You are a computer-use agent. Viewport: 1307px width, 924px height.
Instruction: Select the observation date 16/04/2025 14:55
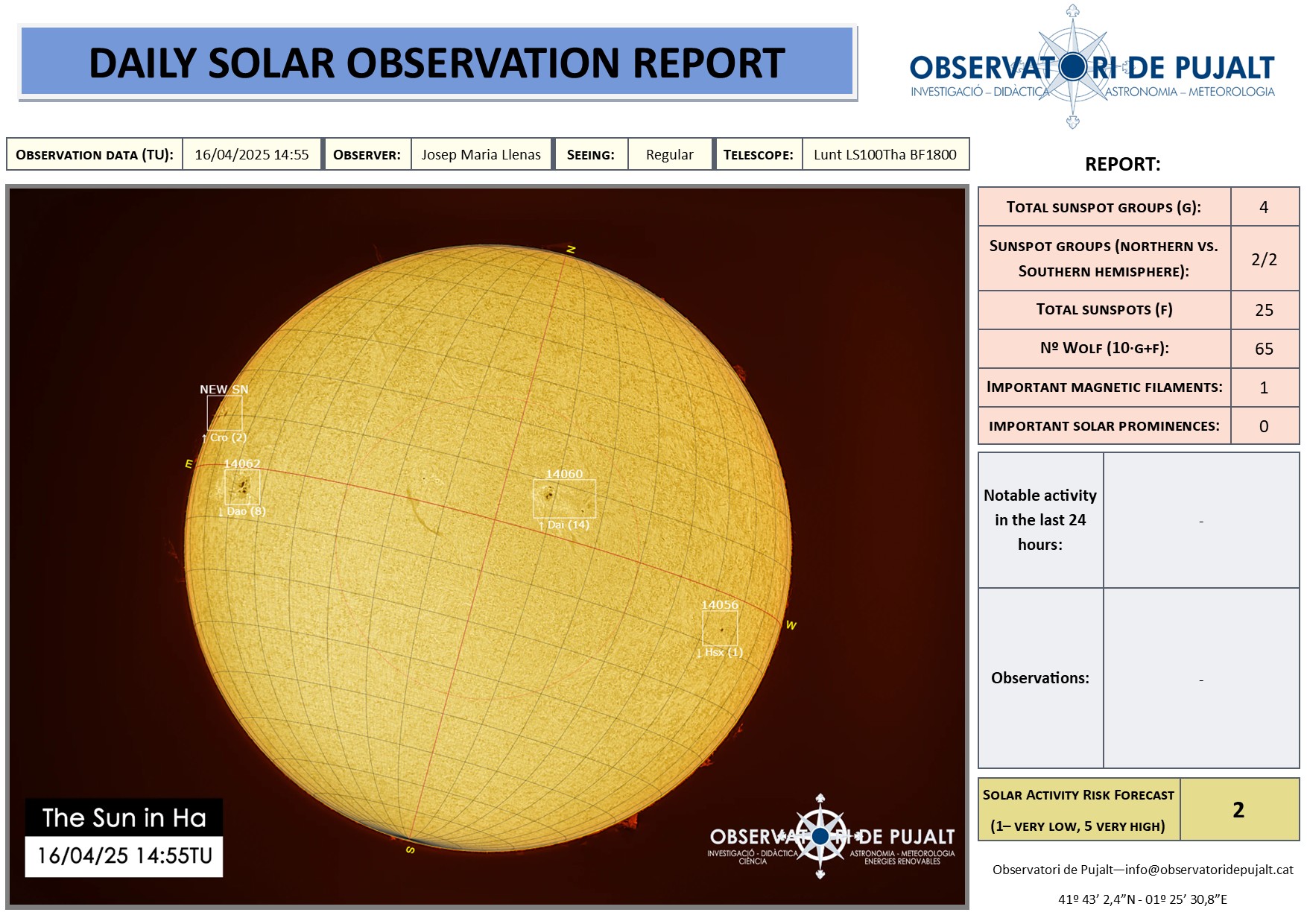coord(252,154)
